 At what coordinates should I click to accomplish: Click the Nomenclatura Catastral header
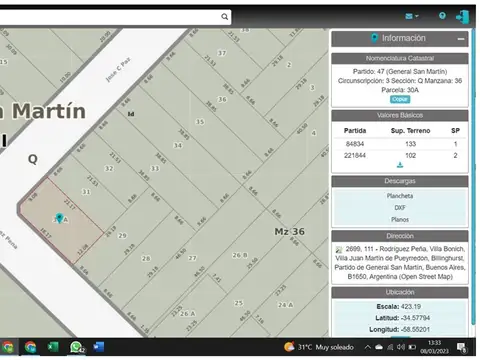pyautogui.click(x=400, y=58)
